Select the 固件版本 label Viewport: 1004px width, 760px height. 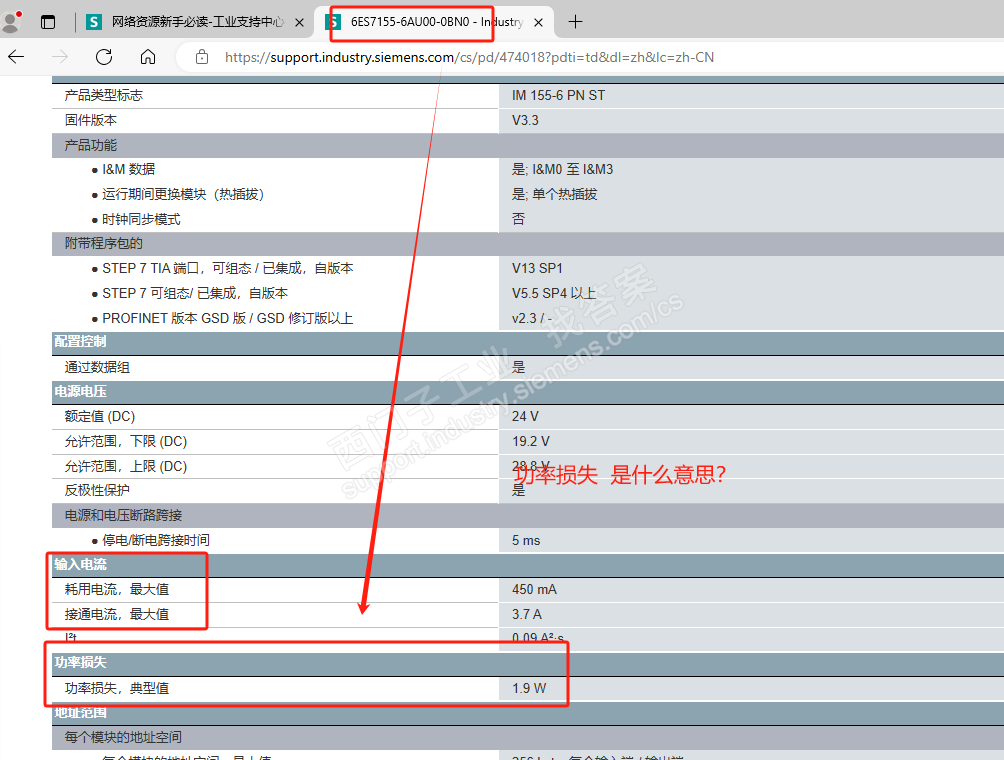click(x=91, y=120)
